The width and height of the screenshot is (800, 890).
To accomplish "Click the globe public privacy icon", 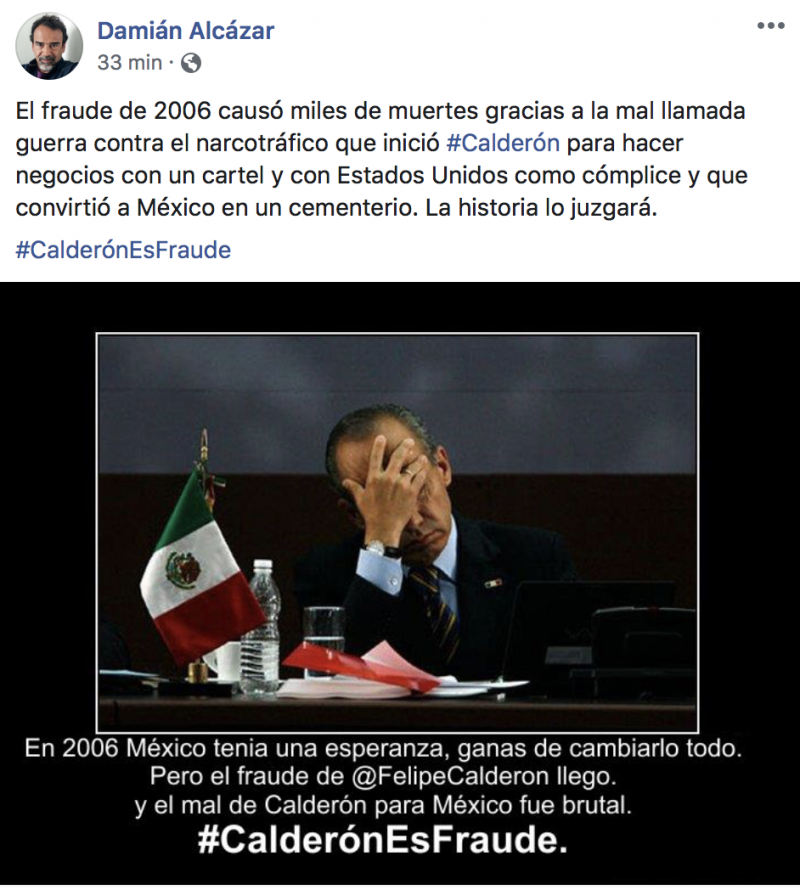I will (x=191, y=63).
